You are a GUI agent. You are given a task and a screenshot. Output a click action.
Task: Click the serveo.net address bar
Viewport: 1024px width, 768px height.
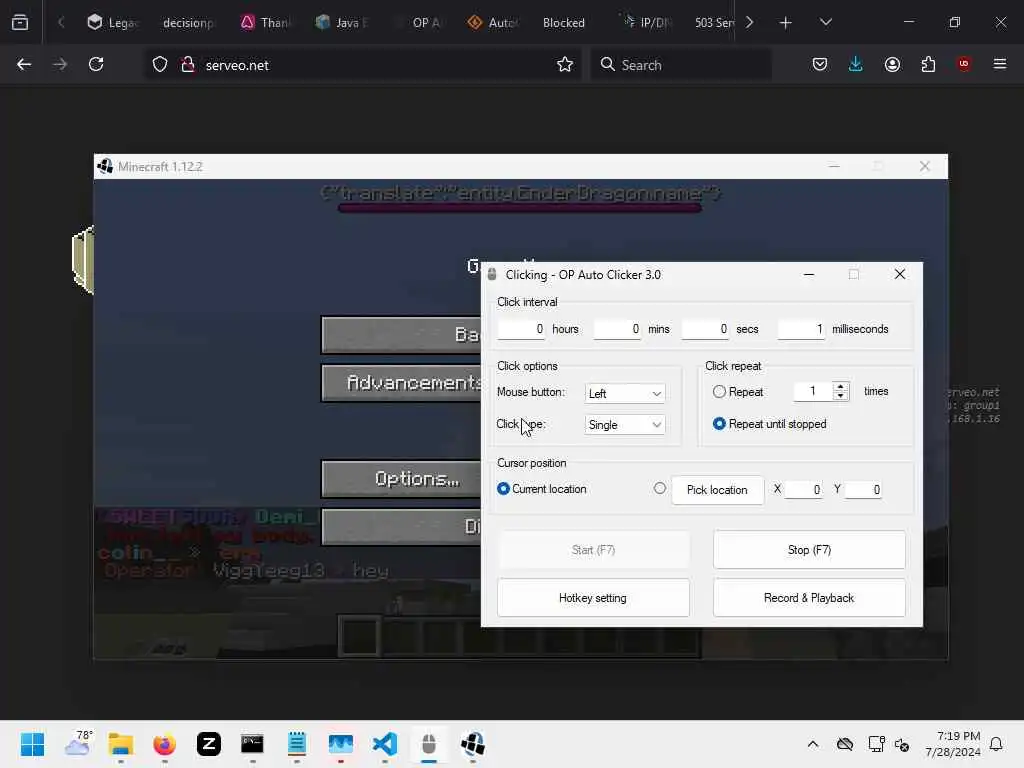362,65
